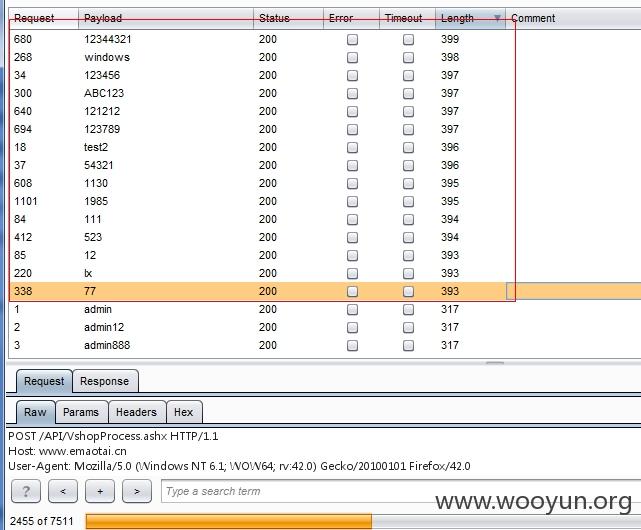
Task: Tick Timeout checkbox for payload windows
Action: click(408, 57)
